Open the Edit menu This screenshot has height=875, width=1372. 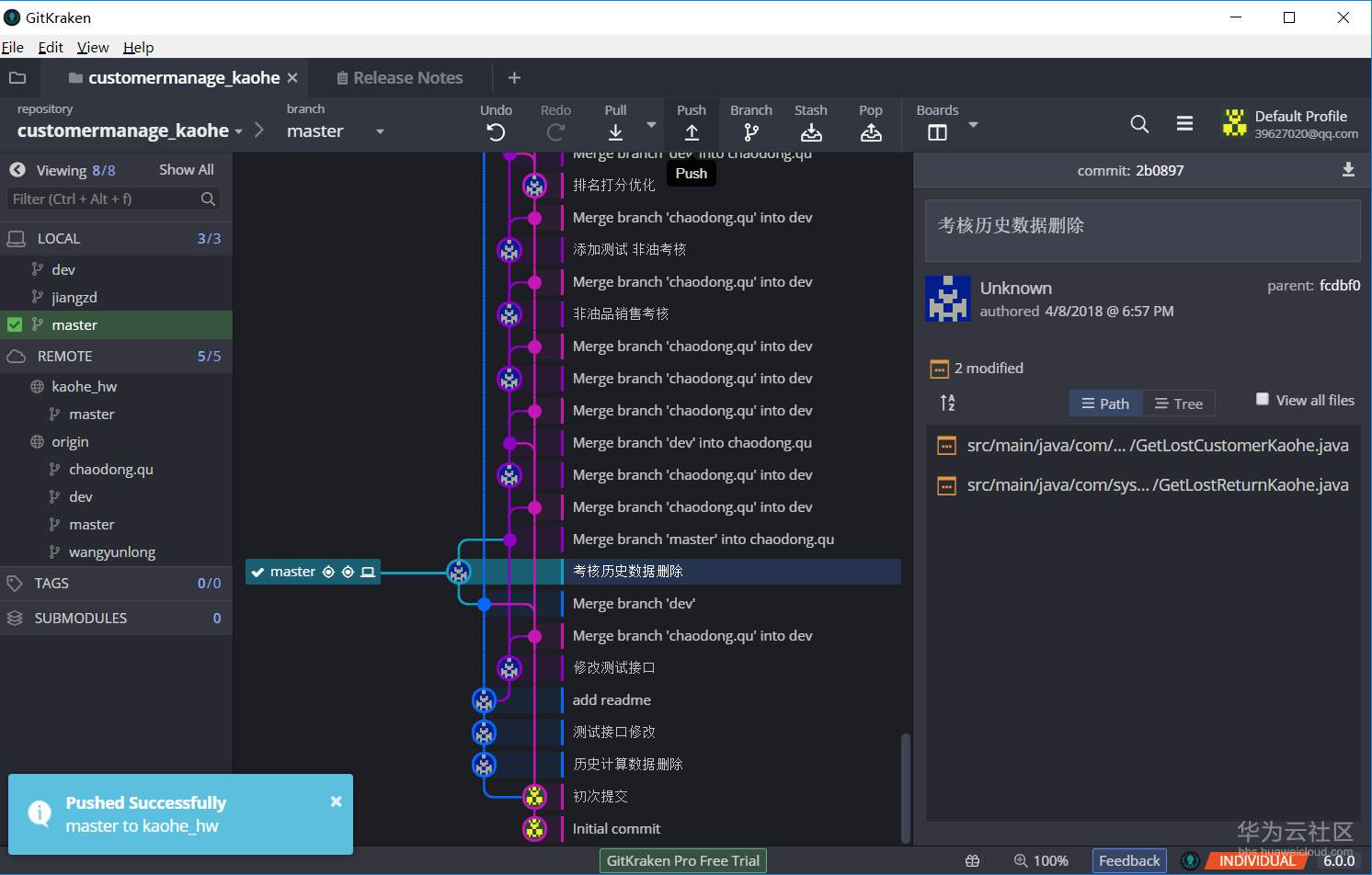(51, 47)
